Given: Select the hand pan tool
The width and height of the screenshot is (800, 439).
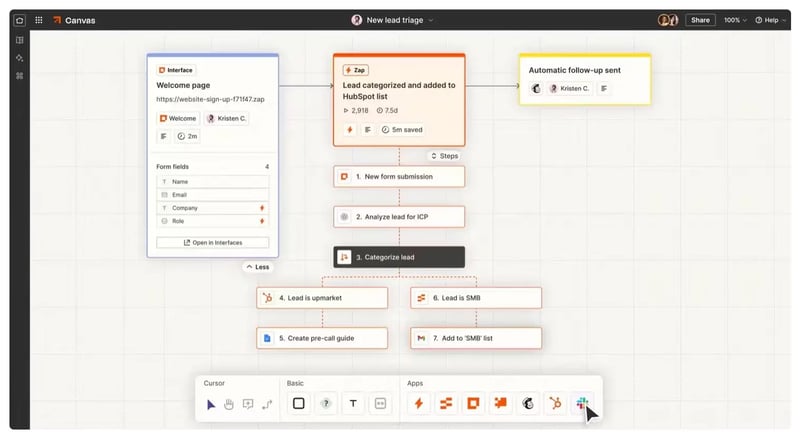Looking at the screenshot, I should (229, 404).
